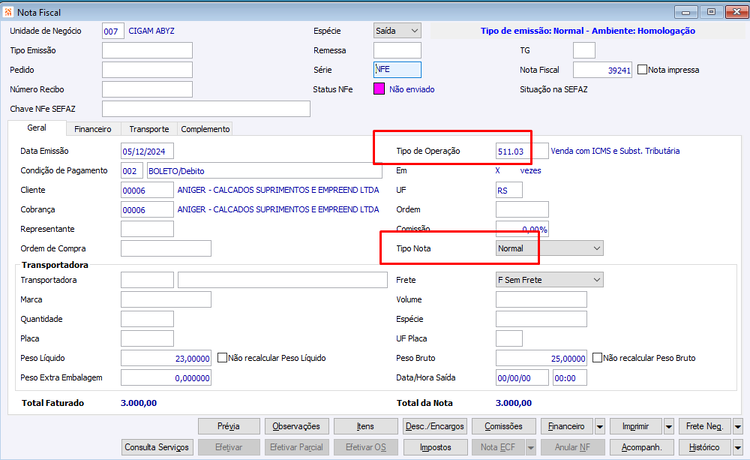Switch to the Financeiro tab
The height and width of the screenshot is (460, 750).
point(93,129)
